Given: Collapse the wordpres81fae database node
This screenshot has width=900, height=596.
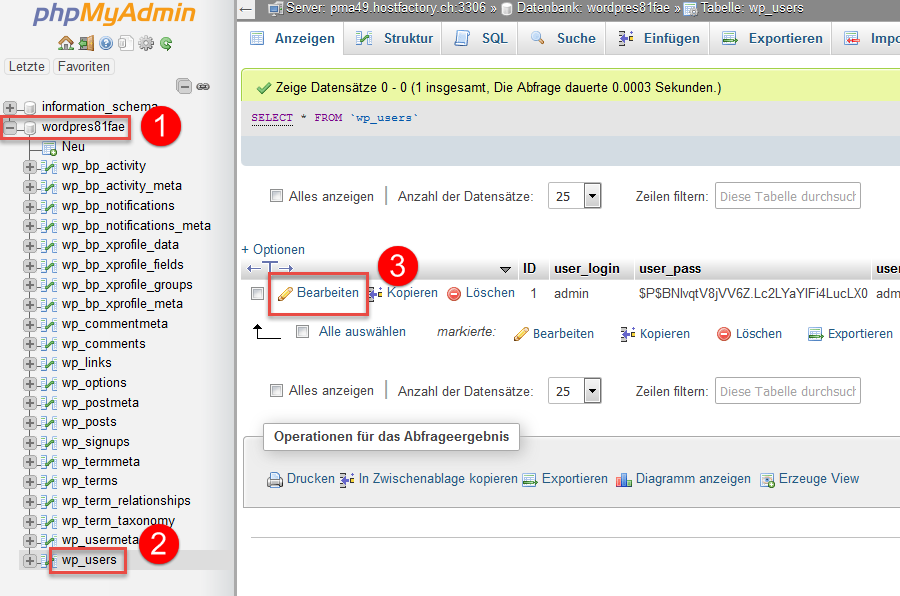Looking at the screenshot, I should coord(10,127).
